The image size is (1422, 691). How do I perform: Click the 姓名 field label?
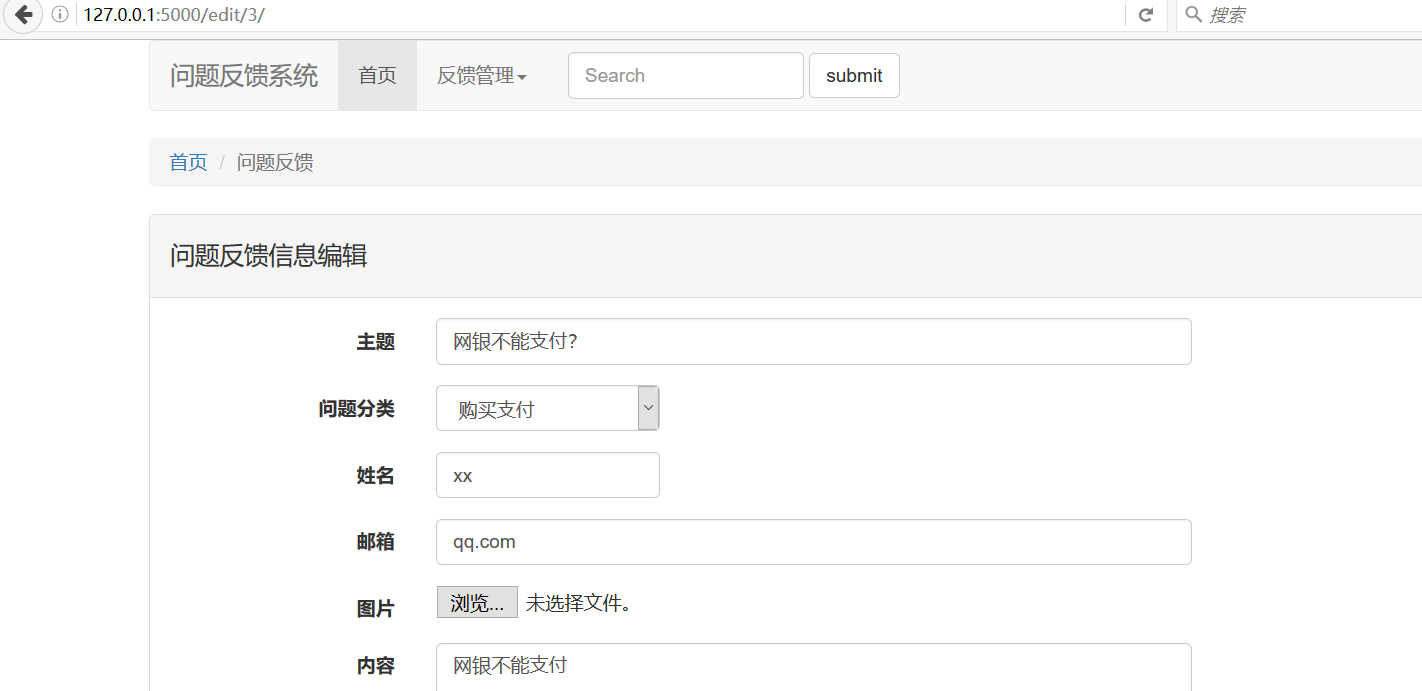[x=376, y=476]
